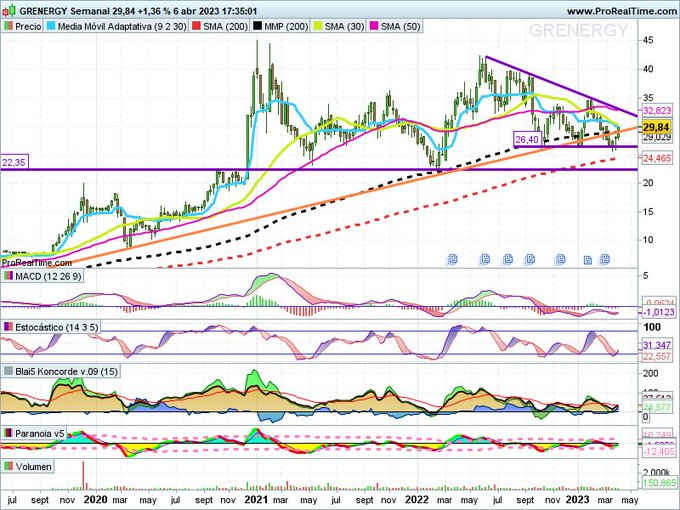680x510 pixels.
Task: Click the 2022 label on the time axis
Action: coord(417,500)
